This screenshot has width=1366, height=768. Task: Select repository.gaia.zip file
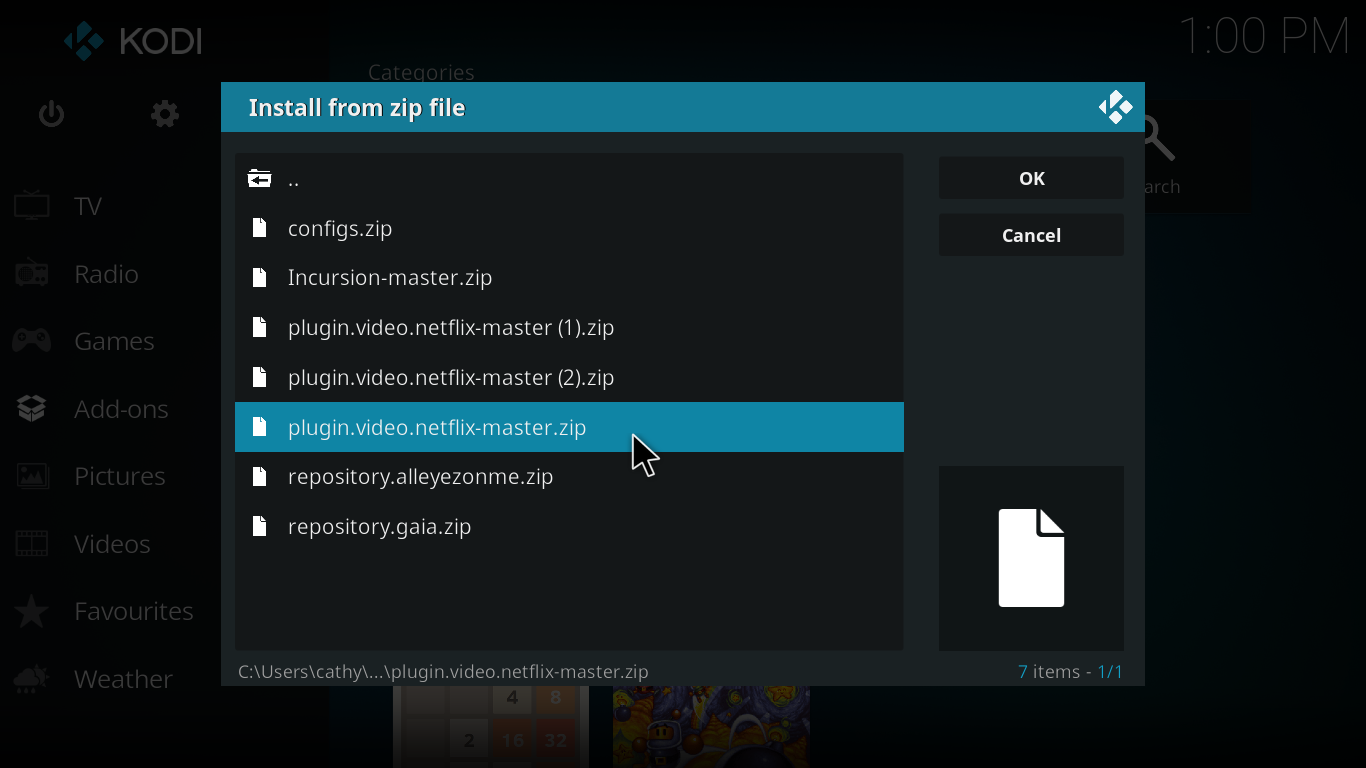pyautogui.click(x=569, y=526)
